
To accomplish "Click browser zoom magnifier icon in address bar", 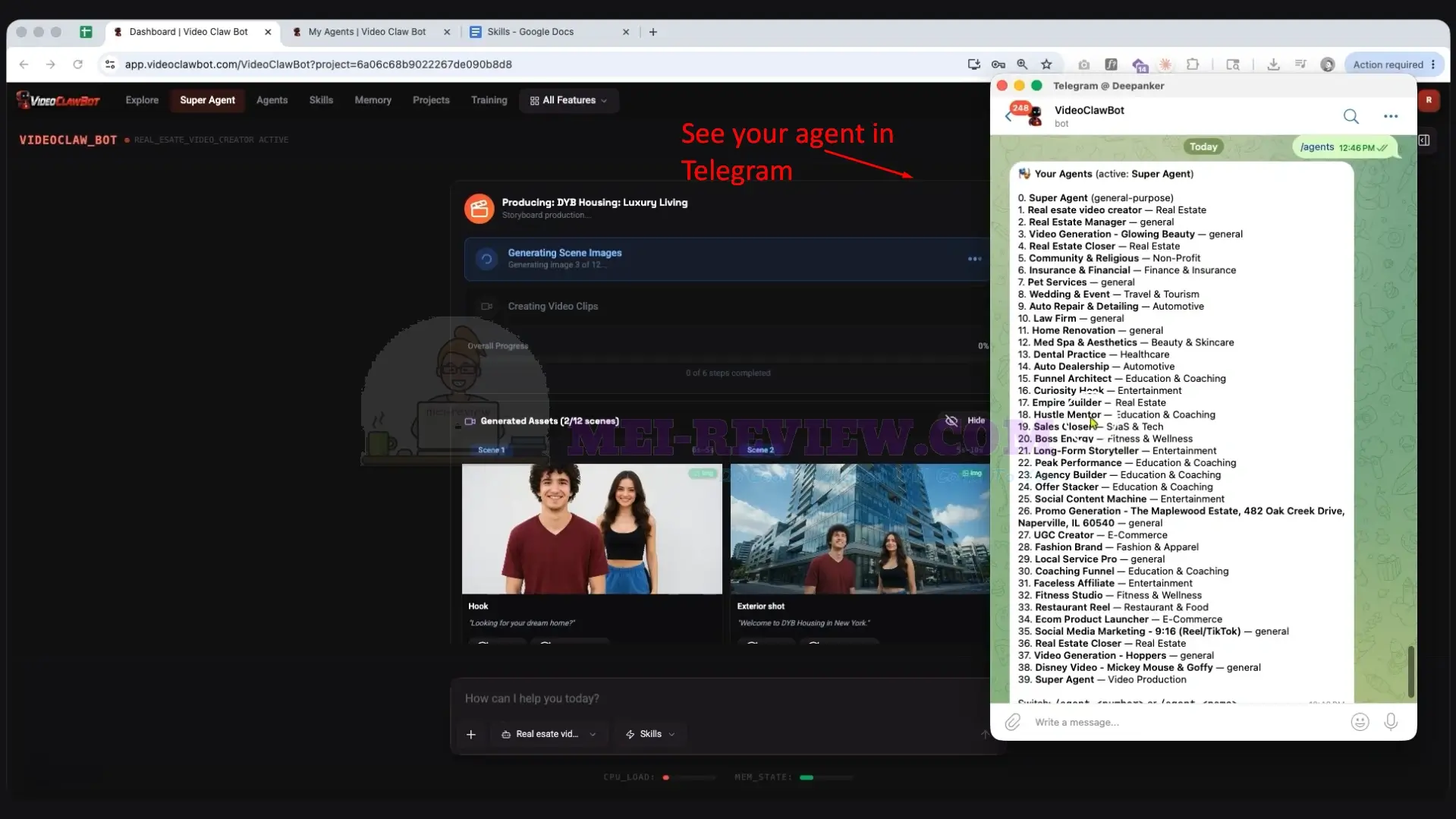I will click(1022, 65).
